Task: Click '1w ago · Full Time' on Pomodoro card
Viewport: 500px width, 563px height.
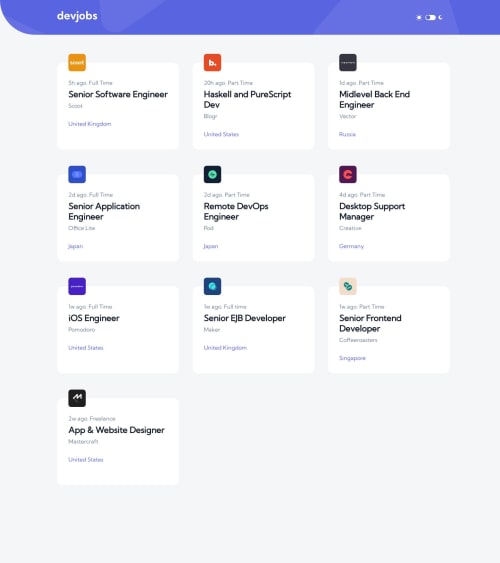Action: (x=90, y=307)
